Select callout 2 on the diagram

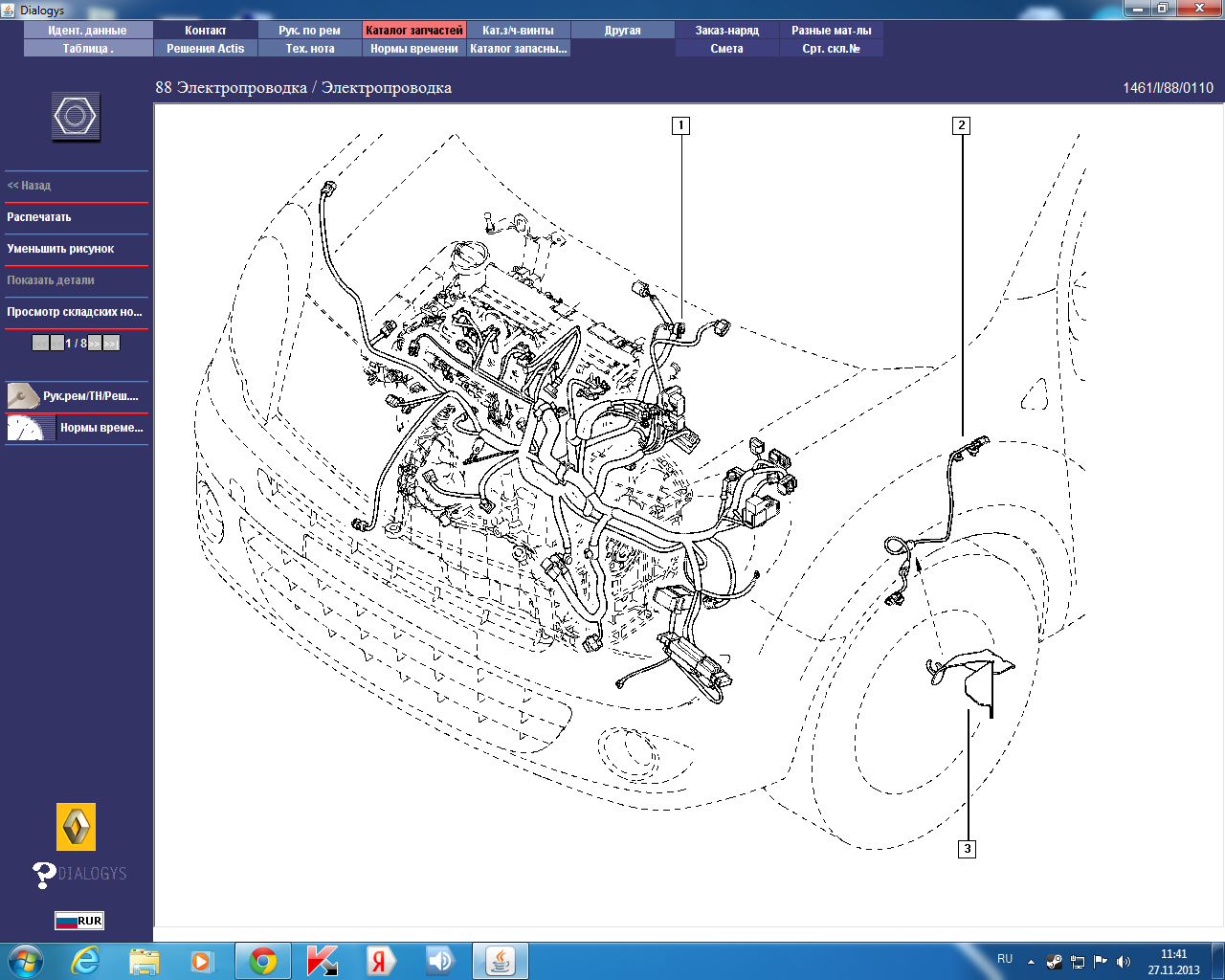click(962, 125)
